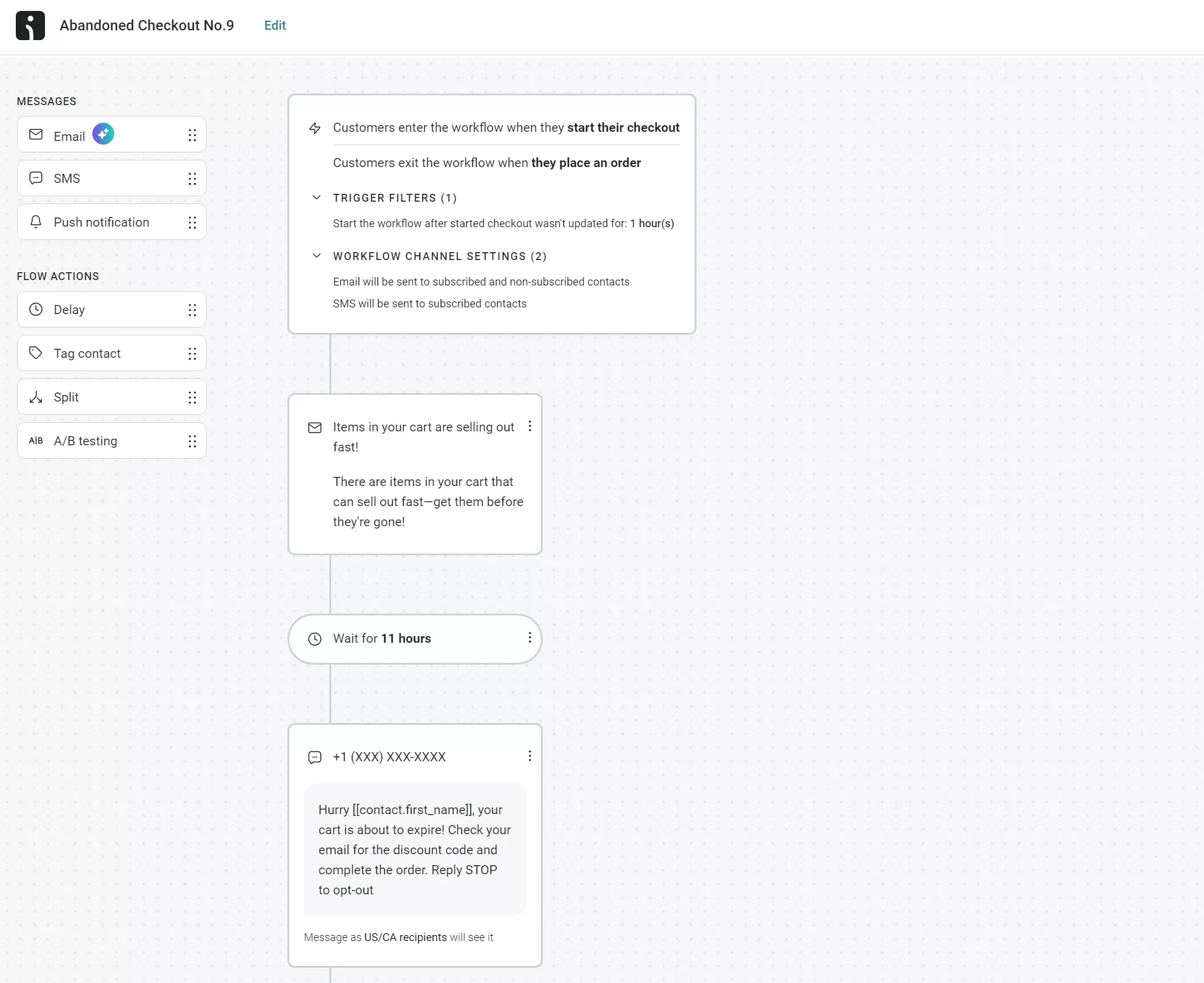This screenshot has width=1204, height=983.
Task: Click drag handle on A/B testing block
Action: click(192, 441)
